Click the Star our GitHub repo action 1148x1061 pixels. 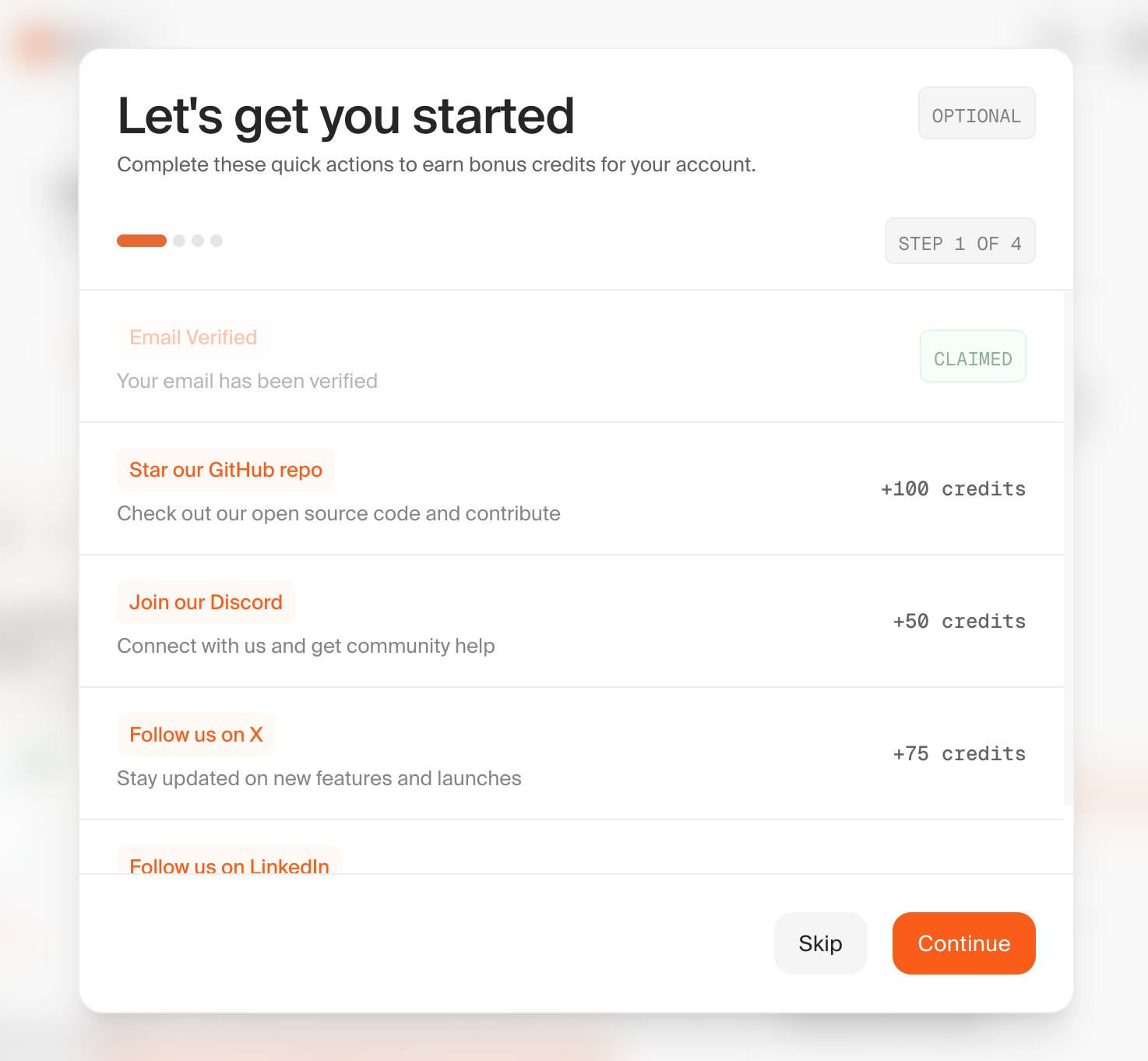pos(225,469)
